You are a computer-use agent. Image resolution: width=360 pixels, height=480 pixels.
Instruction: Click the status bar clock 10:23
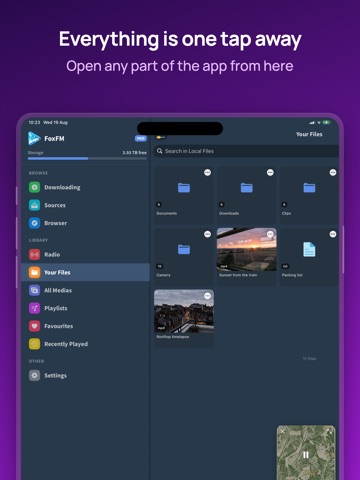(x=34, y=122)
